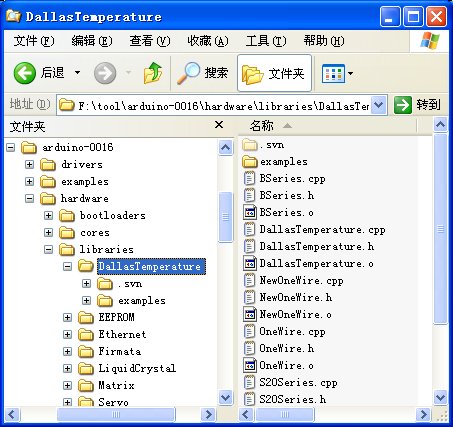Click the green Go arrow button

pyautogui.click(x=403, y=105)
